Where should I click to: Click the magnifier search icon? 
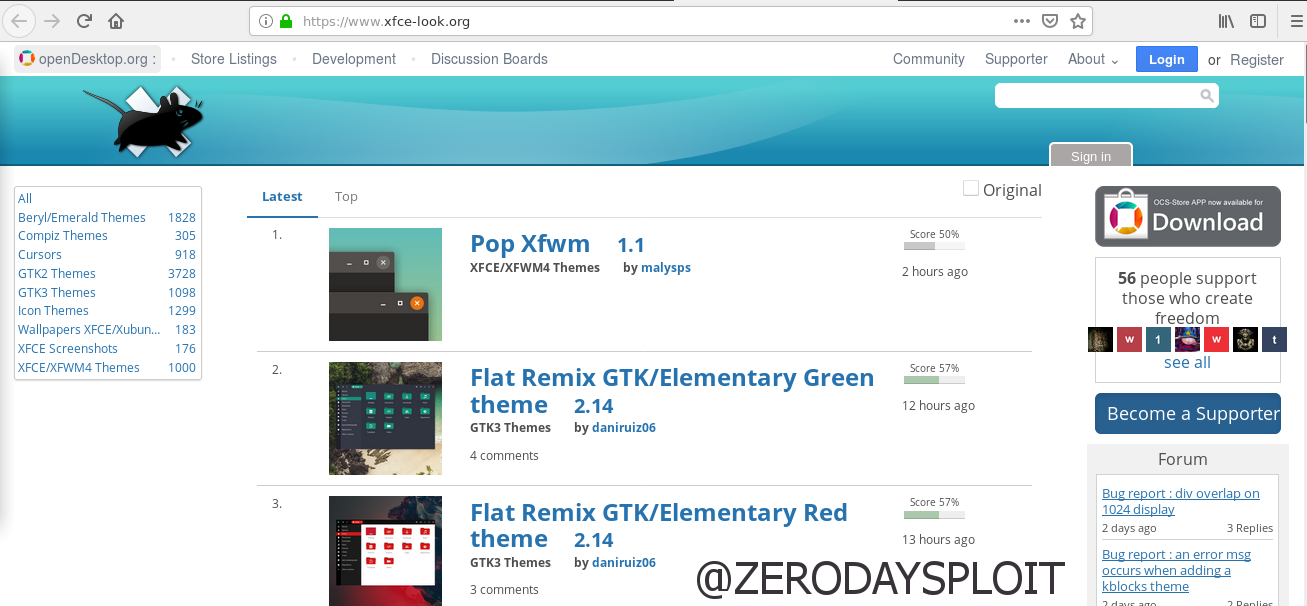[x=1207, y=96]
